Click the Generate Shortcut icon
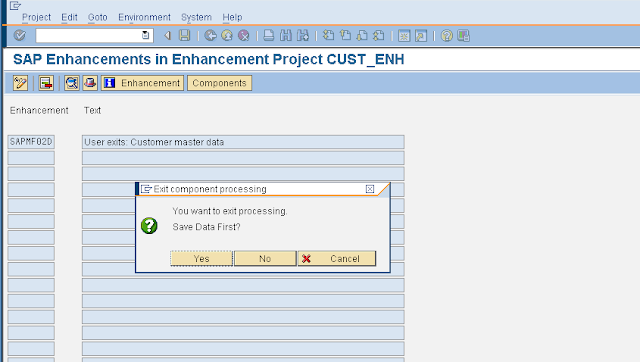640x362 pixels. point(421,36)
